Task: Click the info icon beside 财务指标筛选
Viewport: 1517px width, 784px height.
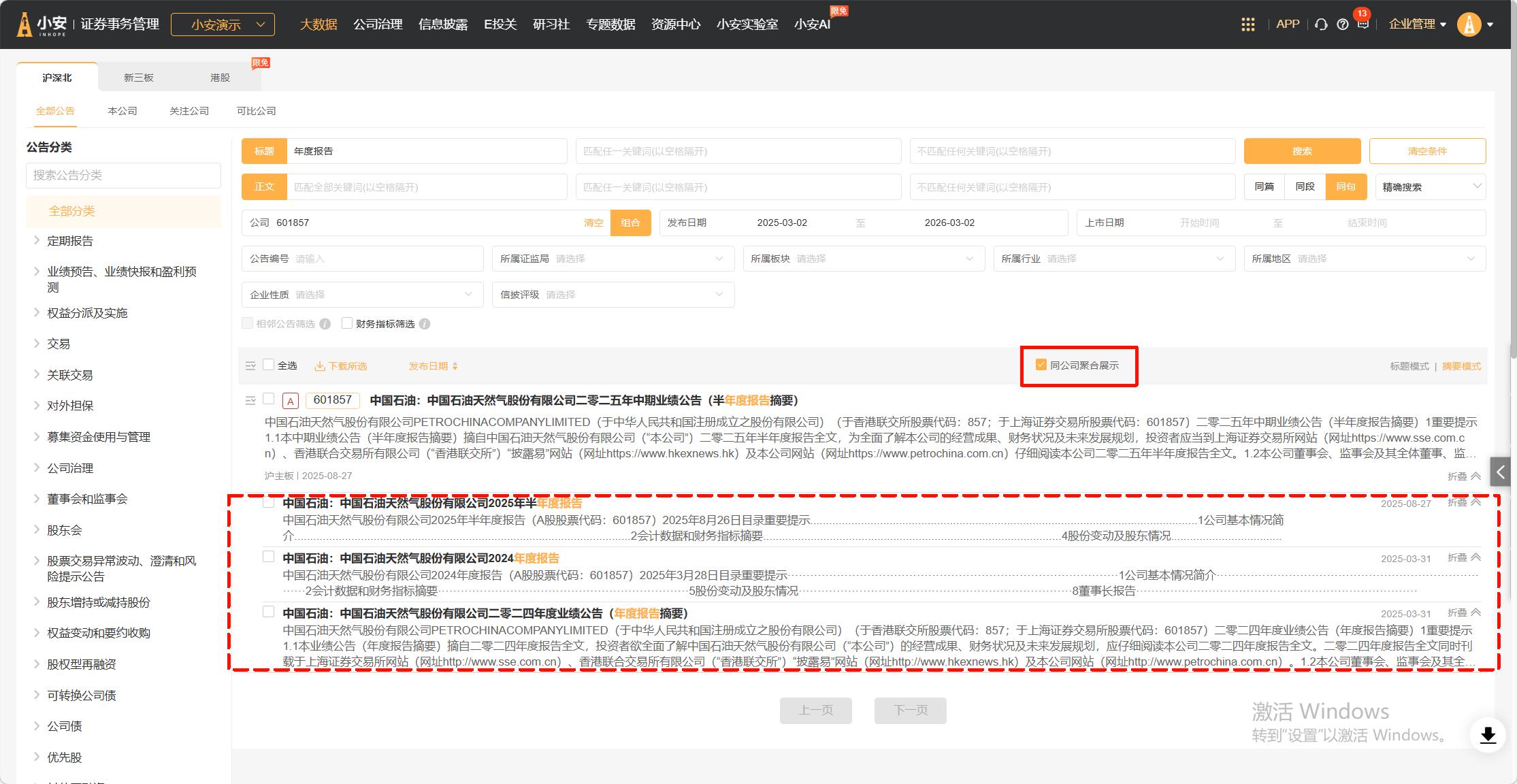Action: point(425,324)
